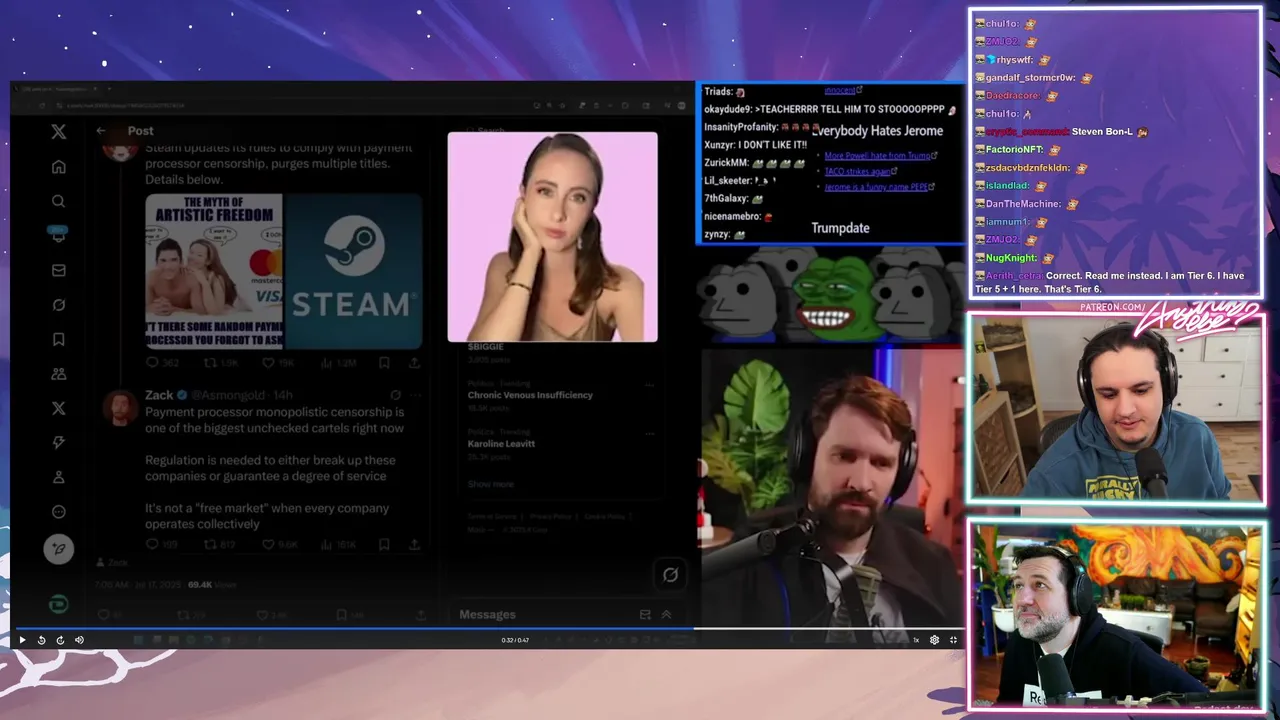Viewport: 1280px width, 720px height.
Task: Click Show more under trends
Action: tap(490, 484)
